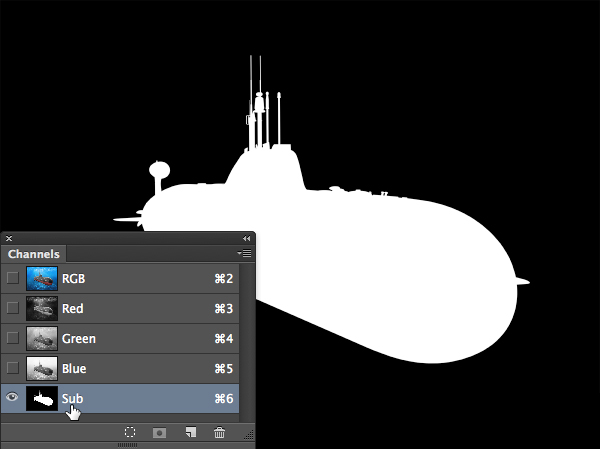Click the ⌘2 shortcut label
The width and height of the screenshot is (600, 449).
coord(224,279)
